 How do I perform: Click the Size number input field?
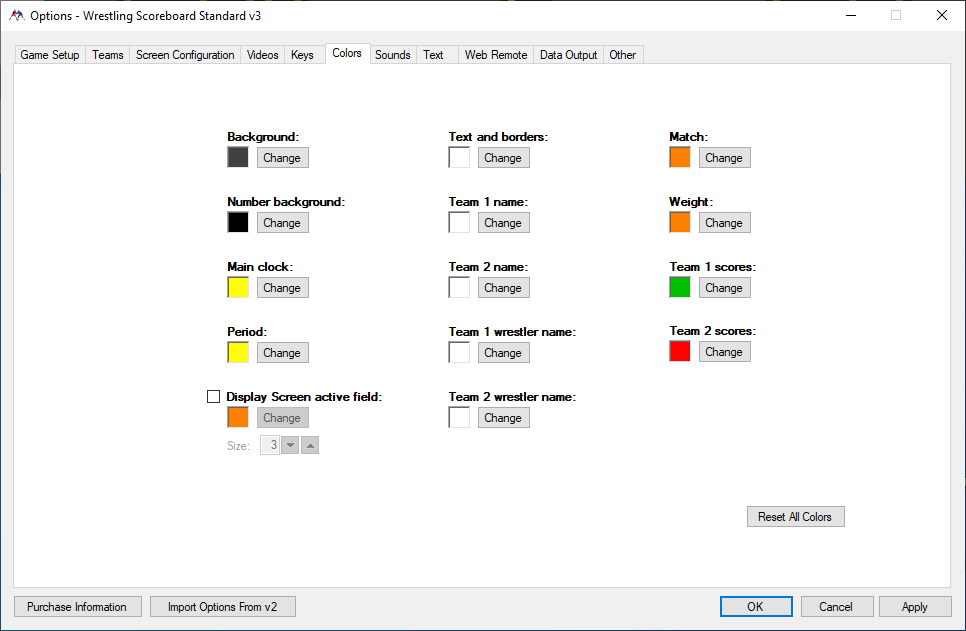coord(270,445)
